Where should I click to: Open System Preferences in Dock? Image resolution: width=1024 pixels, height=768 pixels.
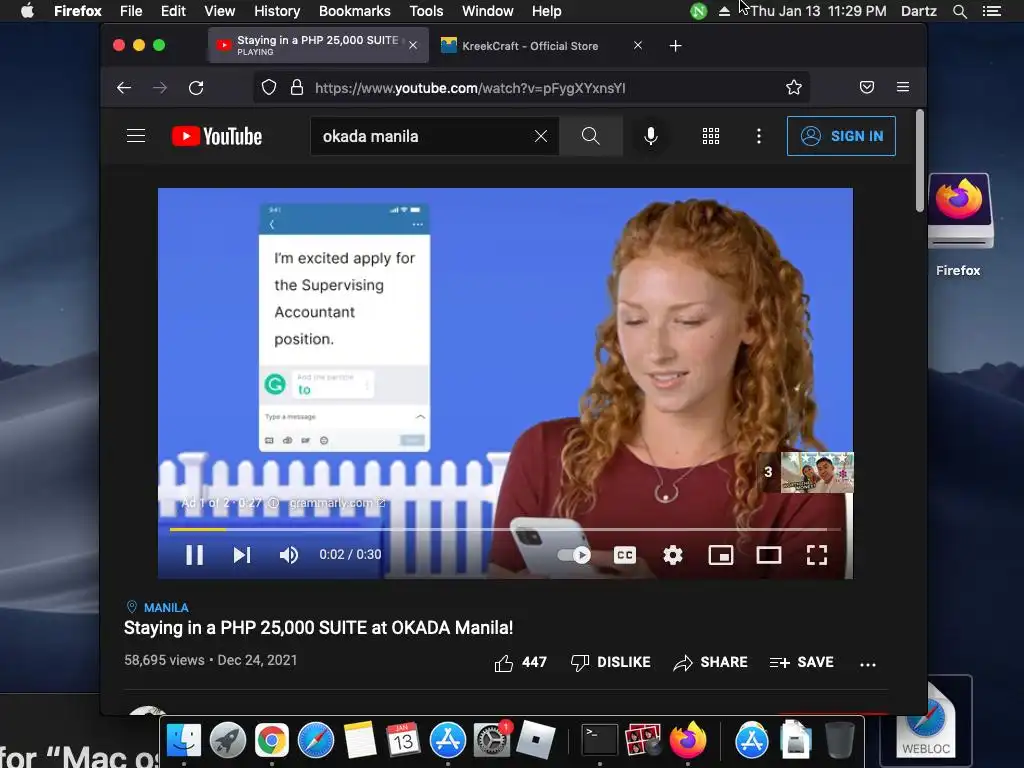coord(491,740)
